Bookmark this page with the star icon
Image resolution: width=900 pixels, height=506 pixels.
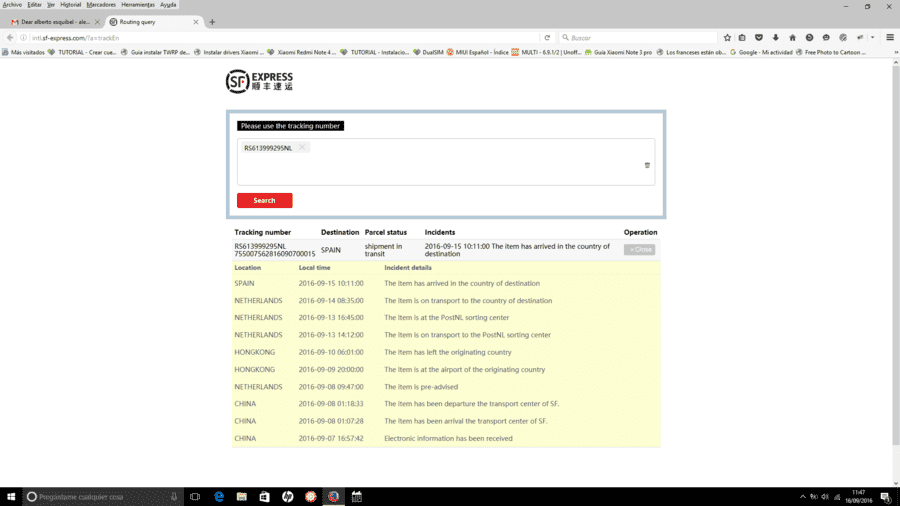pos(727,37)
